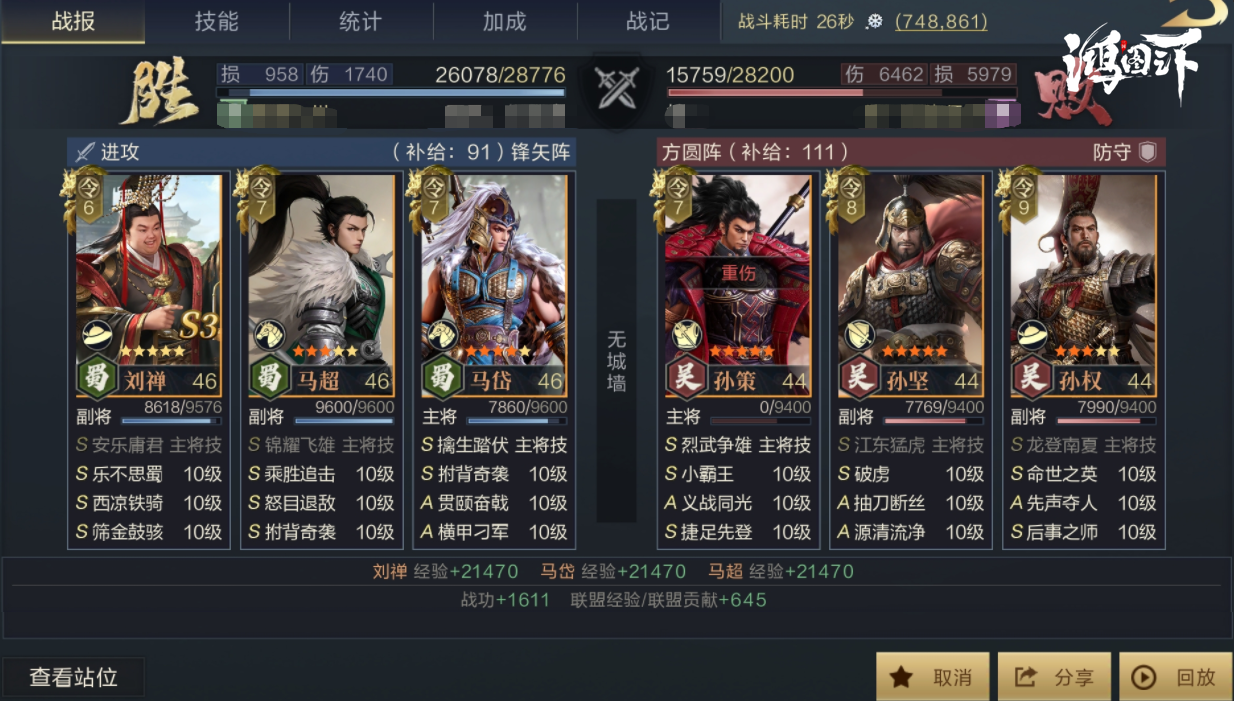Share the battle report via 分享
This screenshot has width=1234, height=701.
tap(1054, 677)
